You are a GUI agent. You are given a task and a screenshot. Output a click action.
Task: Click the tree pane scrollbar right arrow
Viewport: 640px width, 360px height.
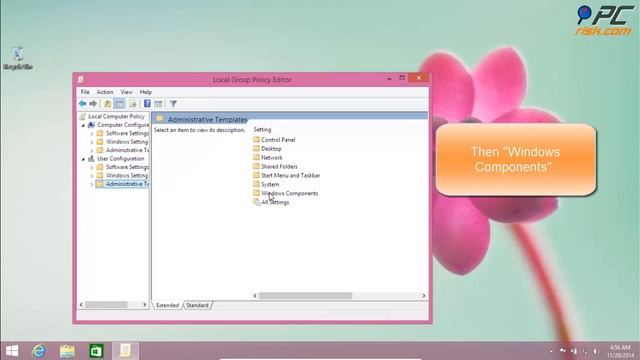pyautogui.click(x=144, y=304)
